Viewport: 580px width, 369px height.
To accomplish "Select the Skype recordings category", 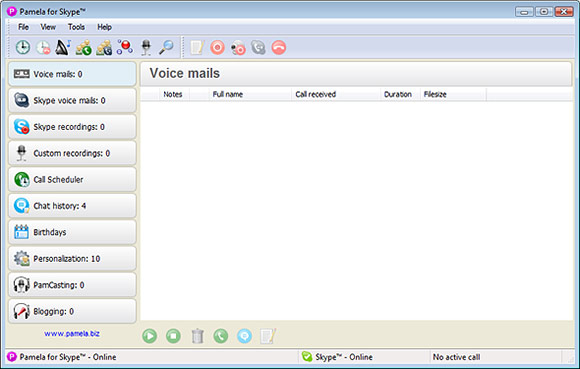I will [x=72, y=127].
